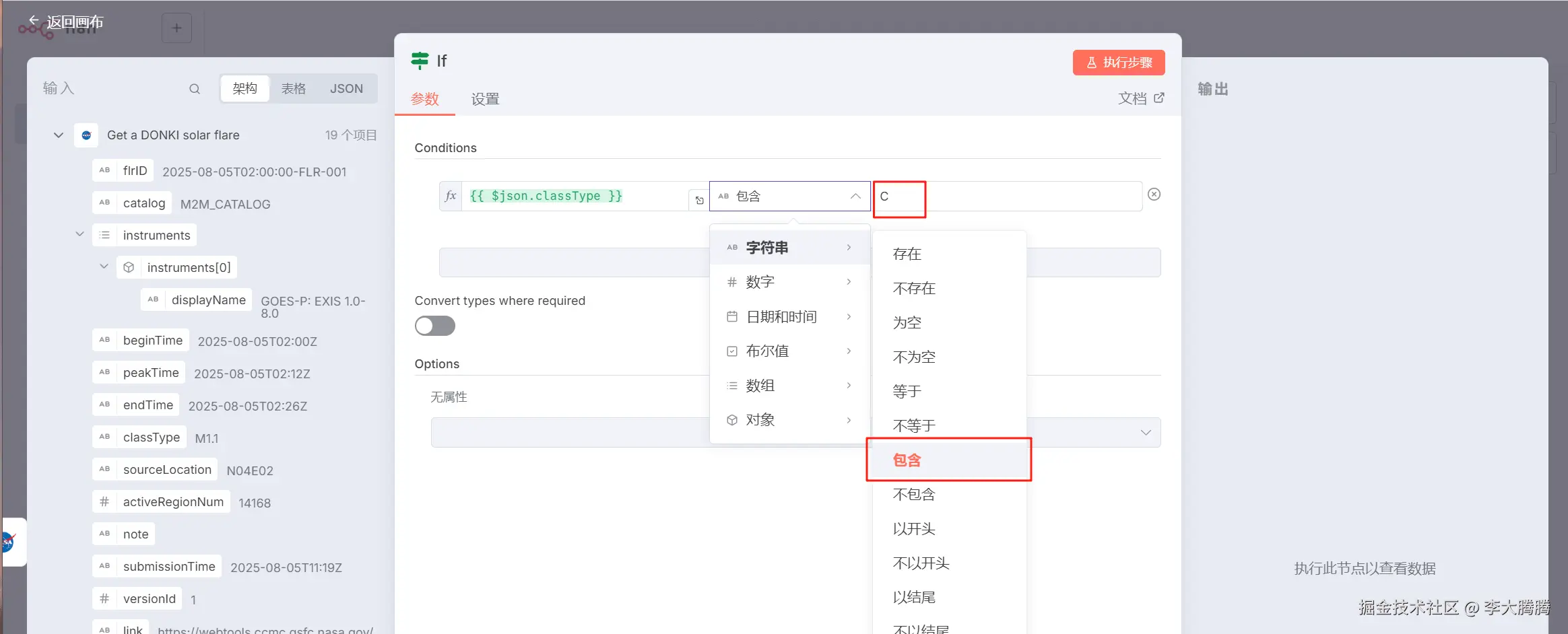Click the NASA icon beside Get a DONKI solar flare
This screenshot has width=1568, height=634.
click(x=86, y=135)
